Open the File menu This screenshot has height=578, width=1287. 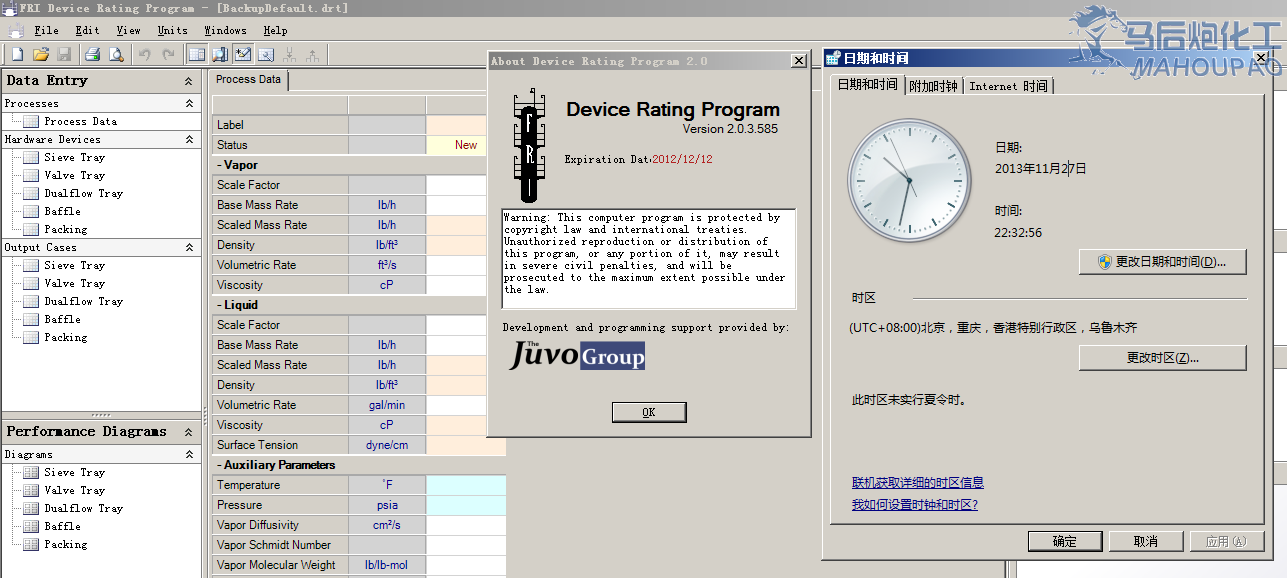pos(46,31)
